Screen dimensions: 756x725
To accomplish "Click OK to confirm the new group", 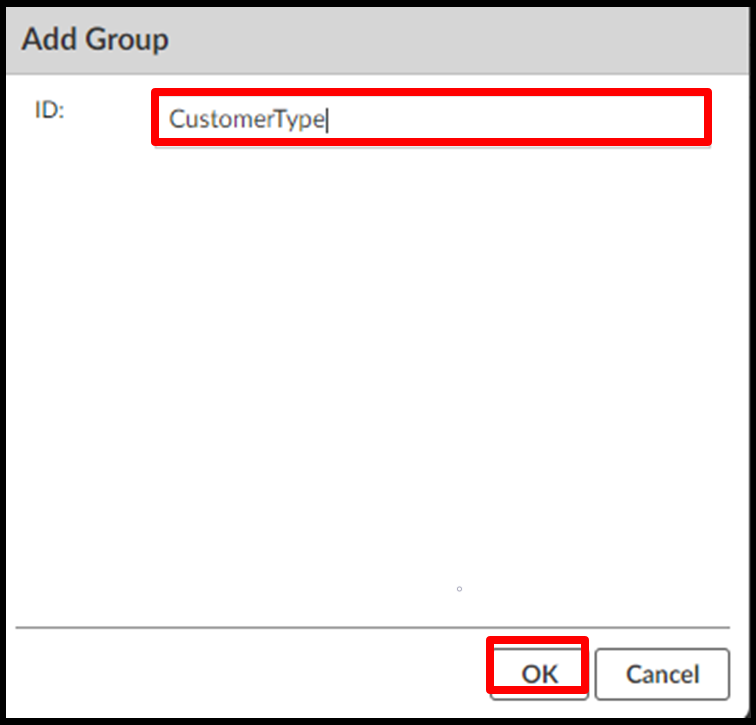I will coord(539,674).
